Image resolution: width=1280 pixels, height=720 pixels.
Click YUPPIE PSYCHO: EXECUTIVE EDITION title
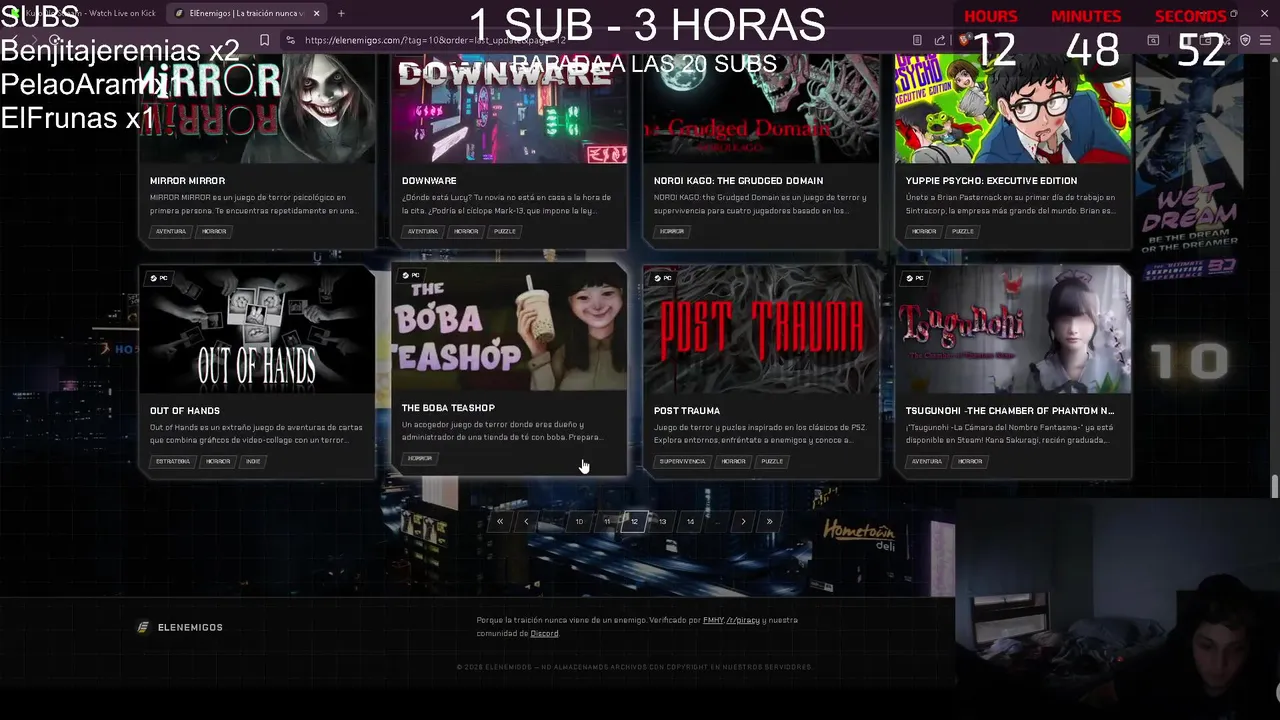pos(991,181)
